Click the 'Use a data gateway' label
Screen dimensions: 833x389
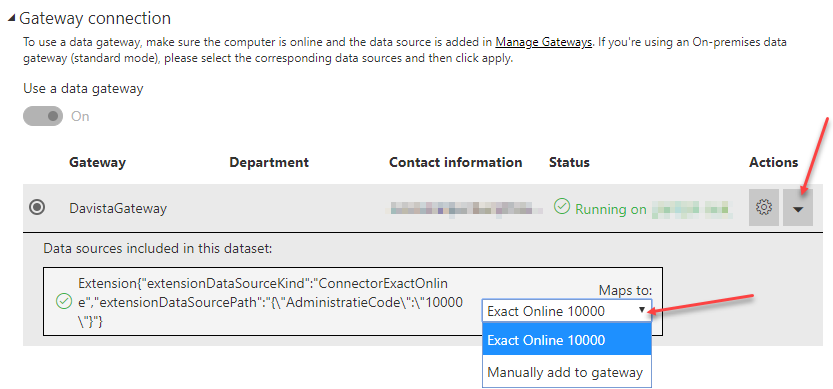[x=83, y=89]
